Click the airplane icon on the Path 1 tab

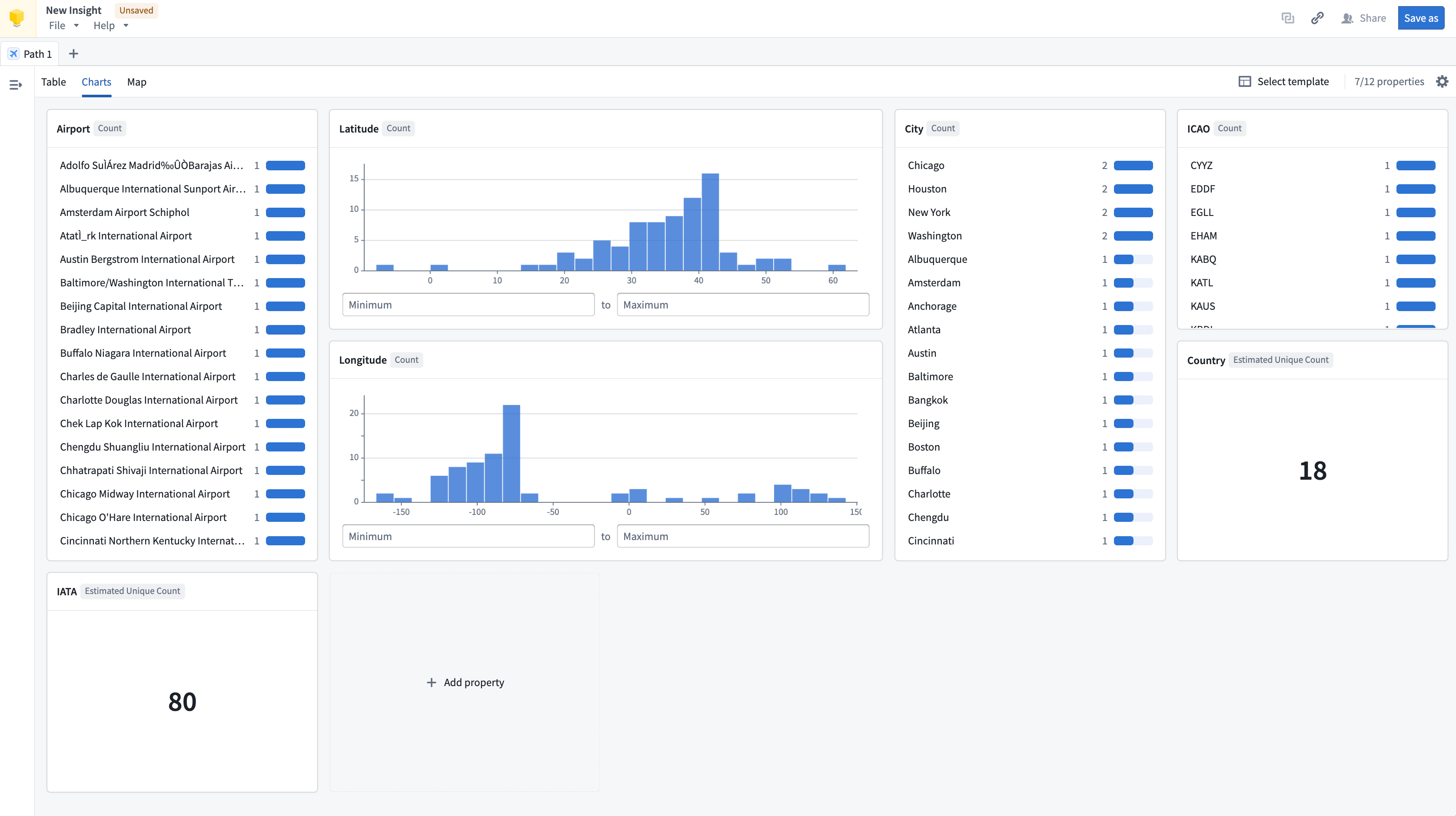[x=13, y=54]
